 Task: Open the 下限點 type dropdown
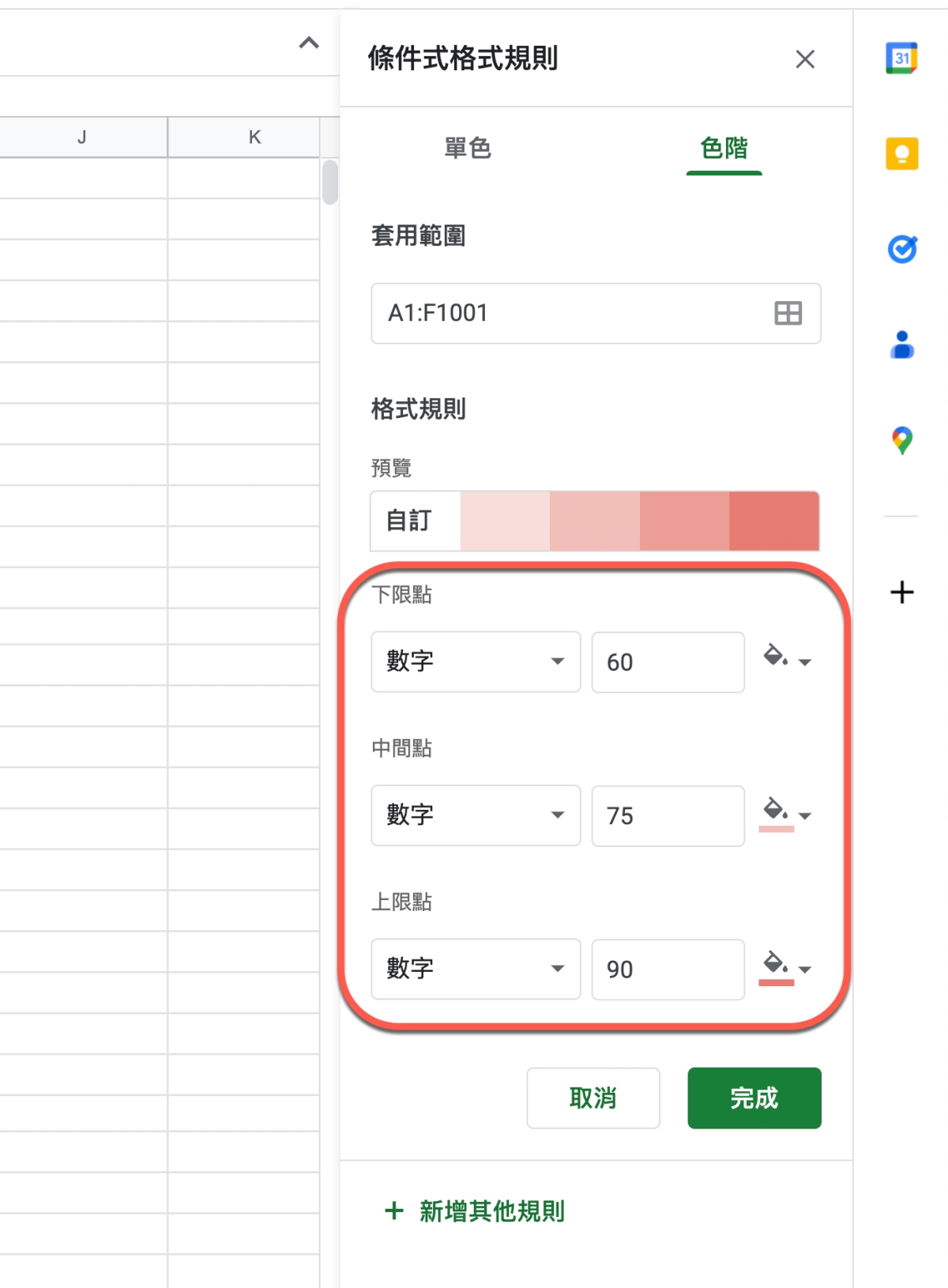(x=476, y=661)
